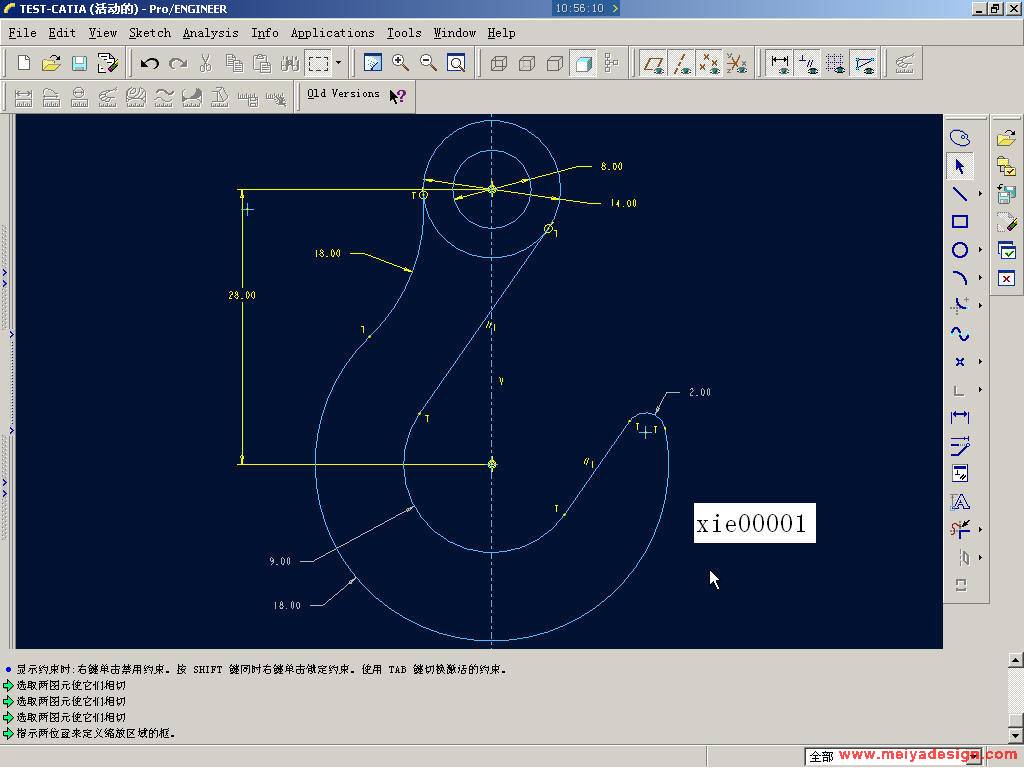
Task: Close the window with red X icon in right toolbar
Action: pos(1006,279)
